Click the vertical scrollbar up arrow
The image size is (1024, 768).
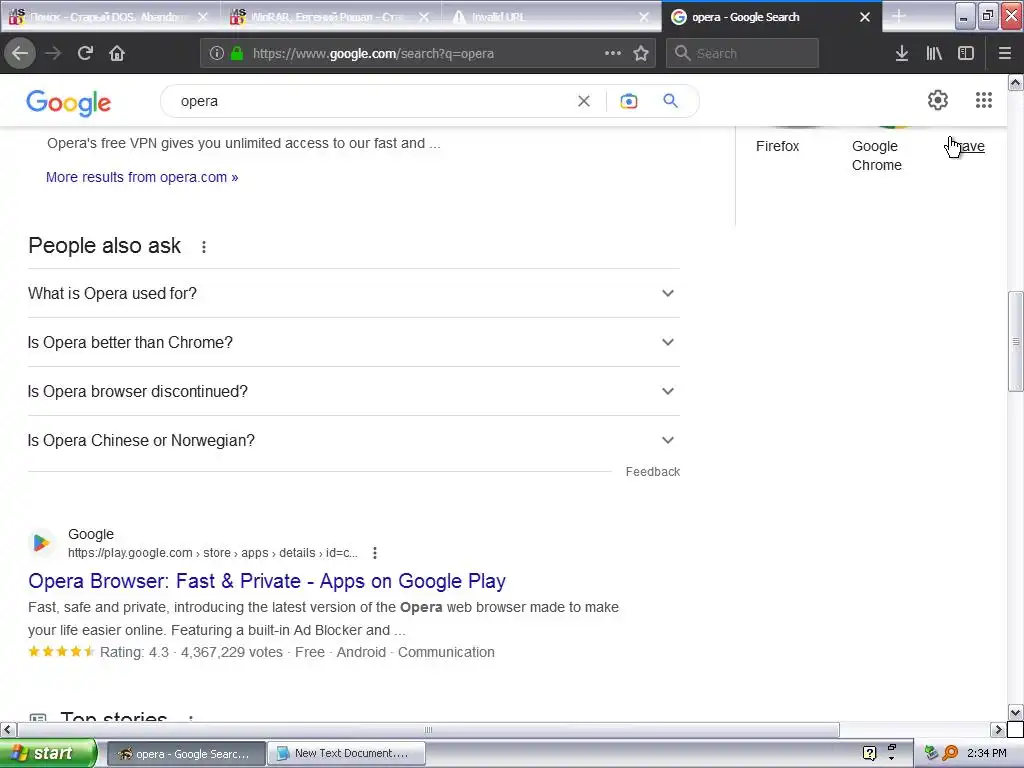[x=1015, y=82]
